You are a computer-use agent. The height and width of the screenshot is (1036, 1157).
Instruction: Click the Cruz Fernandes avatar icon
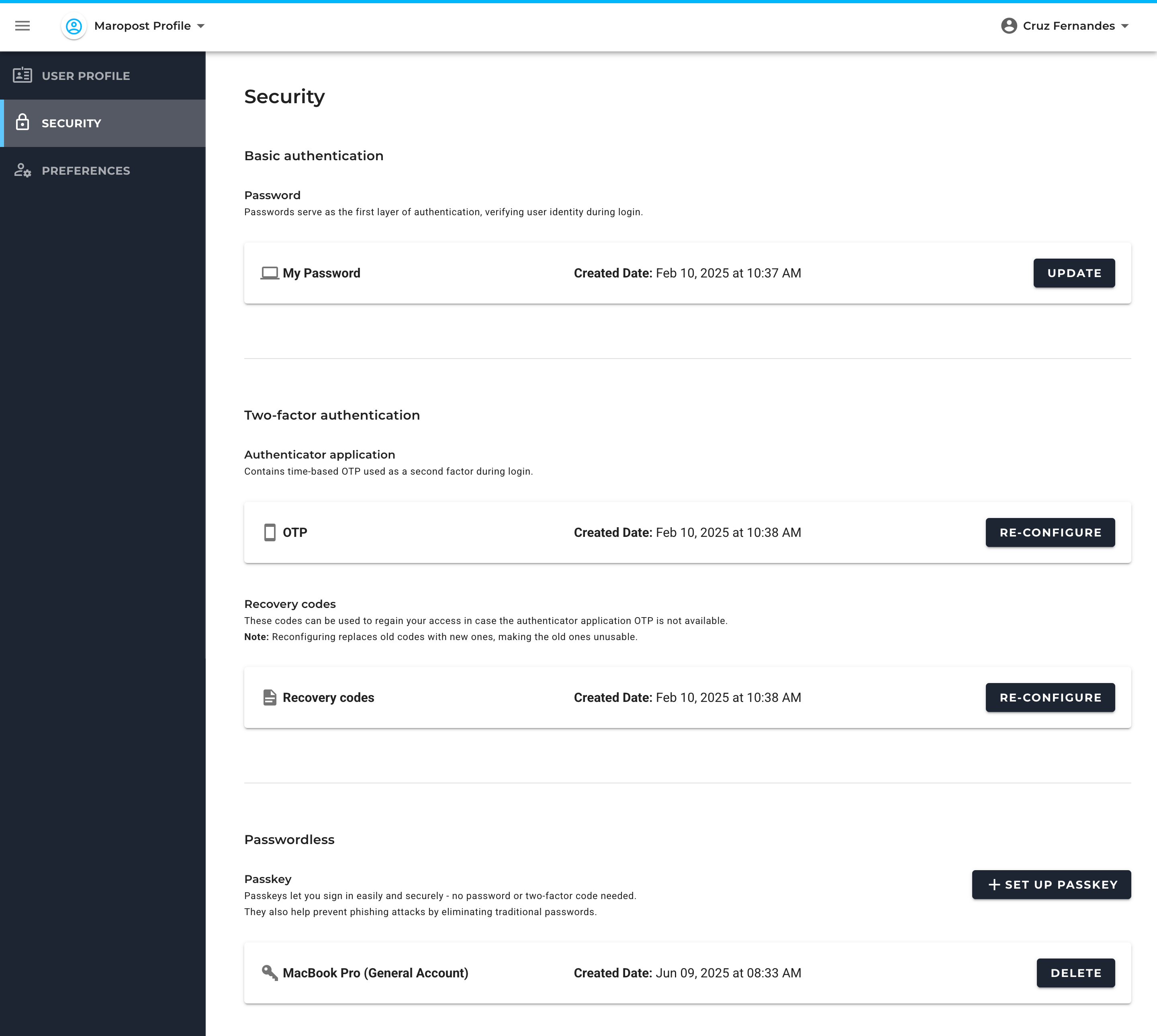point(1009,26)
